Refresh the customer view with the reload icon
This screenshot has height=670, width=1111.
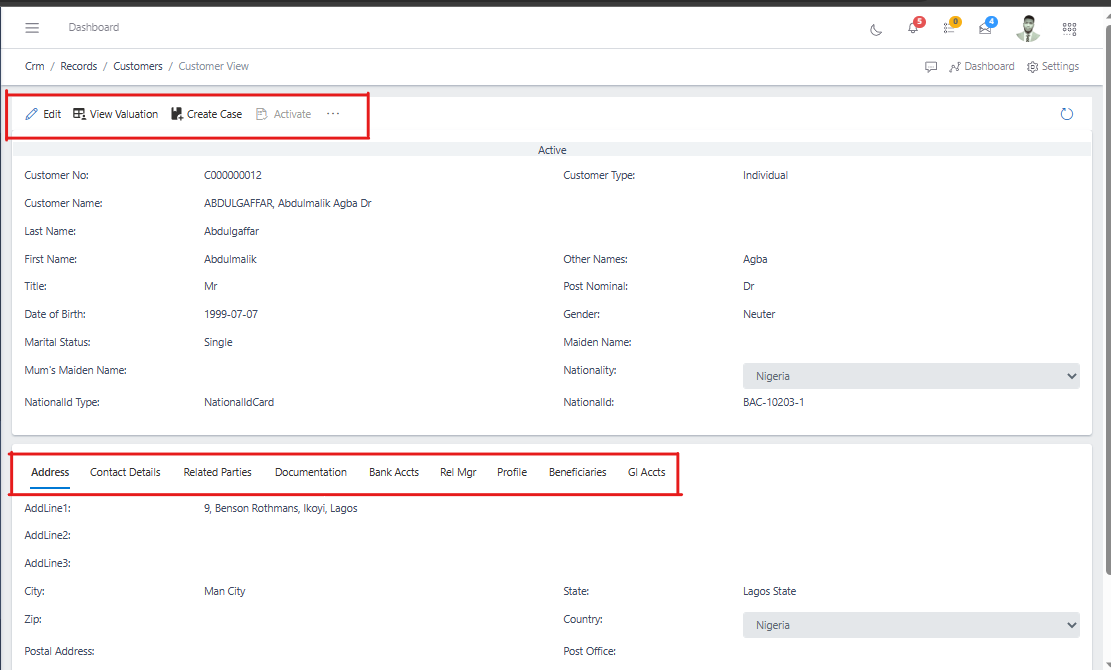click(x=1066, y=113)
